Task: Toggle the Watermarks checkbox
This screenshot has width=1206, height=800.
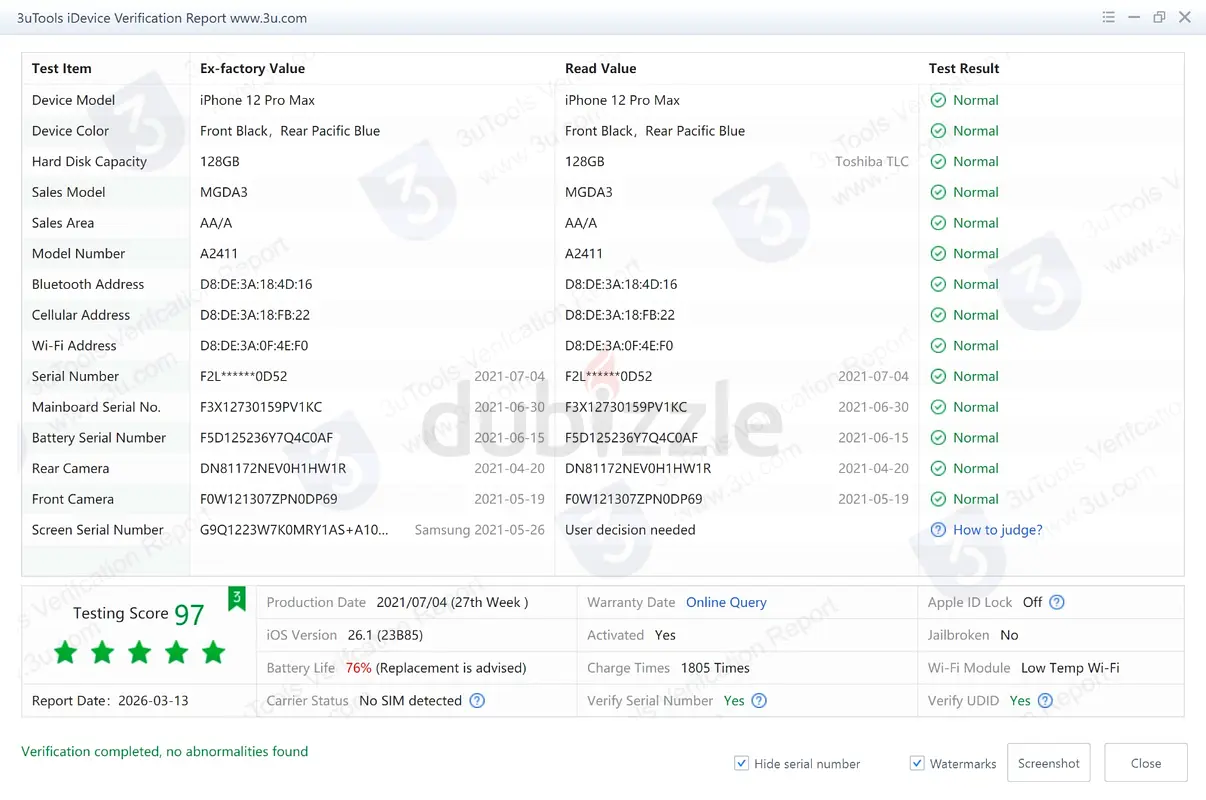Action: coord(917,763)
